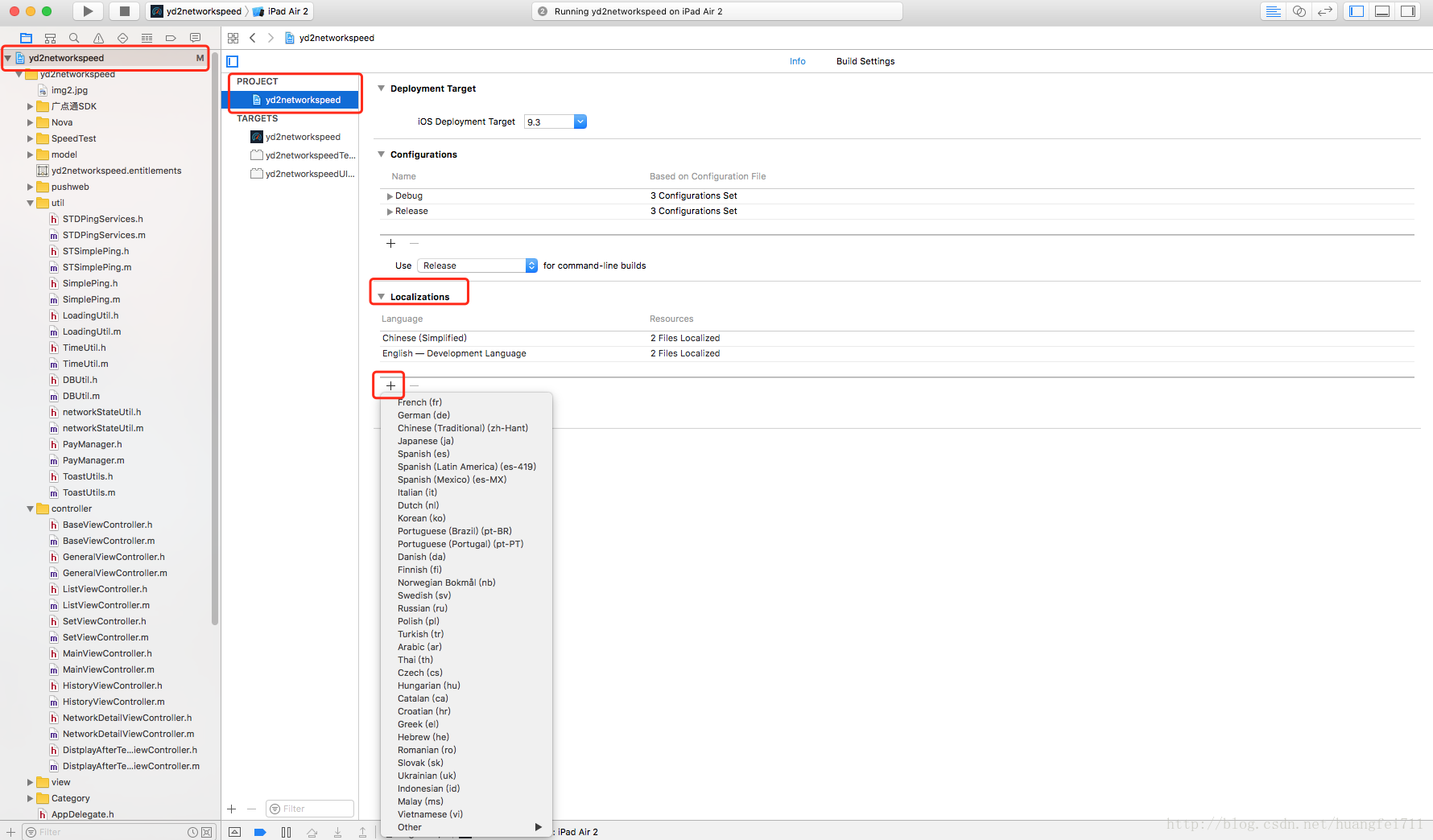Toggle the Navigator pane visibility

click(1357, 11)
